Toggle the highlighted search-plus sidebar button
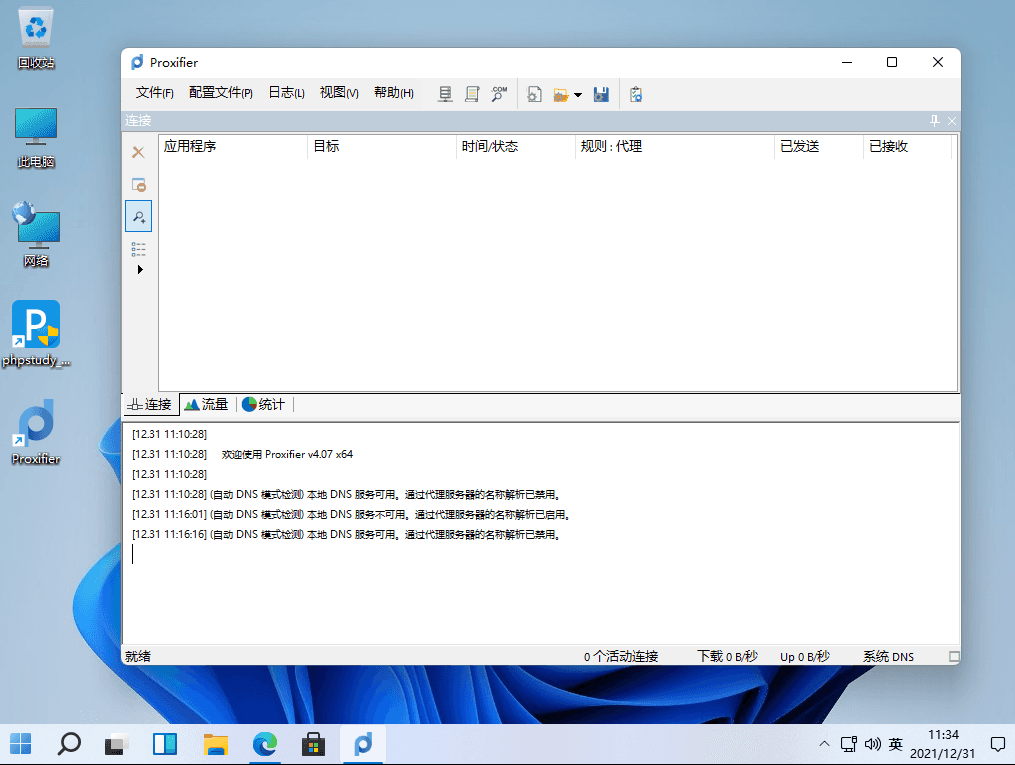Screen dimensions: 1015x765 tap(139, 216)
